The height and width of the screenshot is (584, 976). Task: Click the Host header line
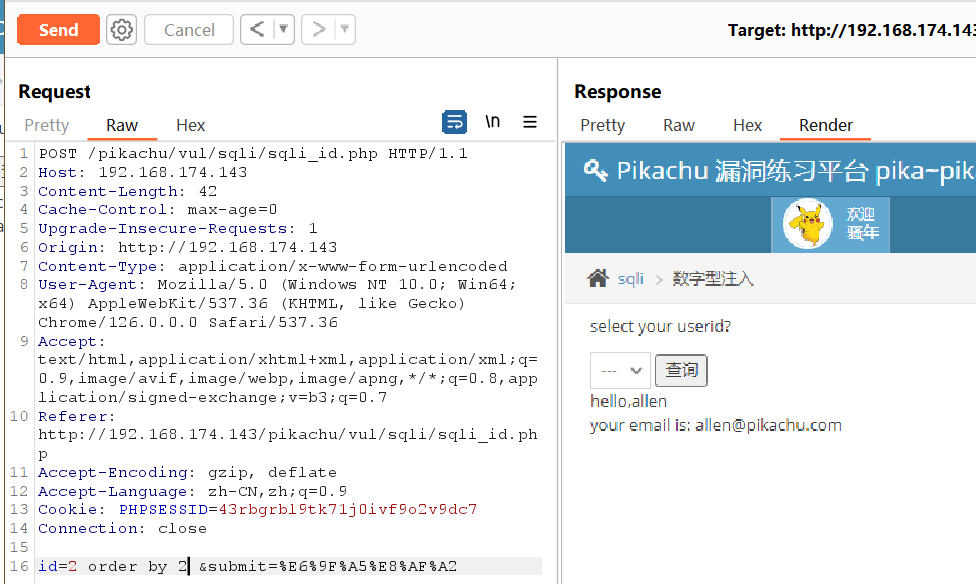[x=143, y=172]
